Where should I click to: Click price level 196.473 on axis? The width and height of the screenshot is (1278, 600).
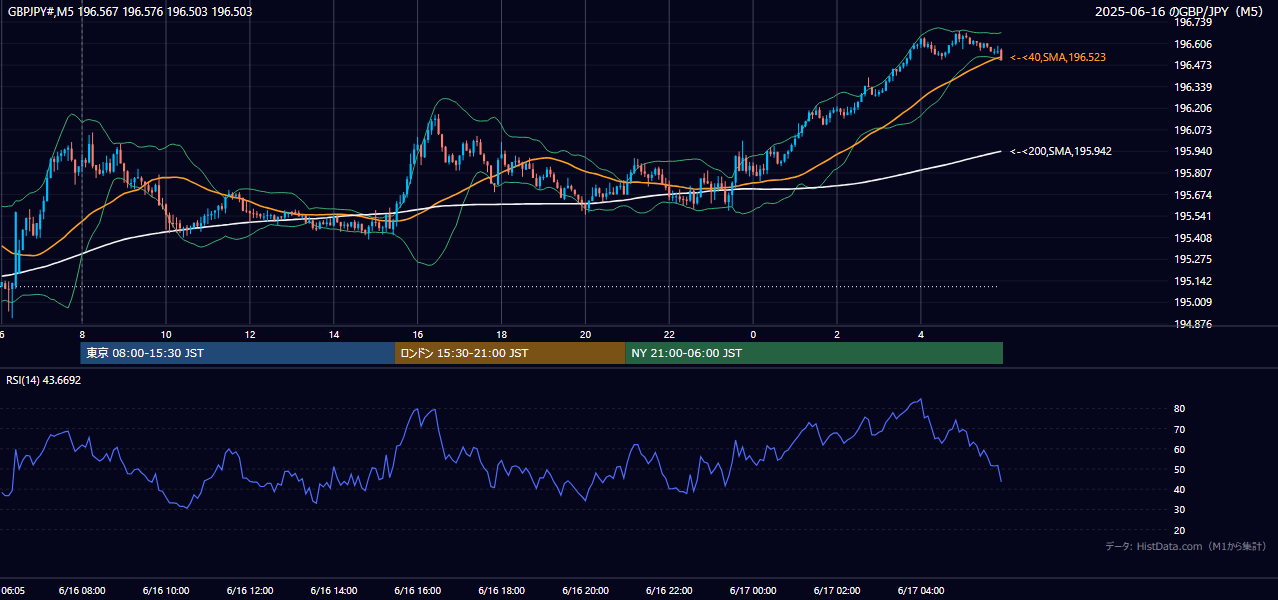[x=1194, y=65]
